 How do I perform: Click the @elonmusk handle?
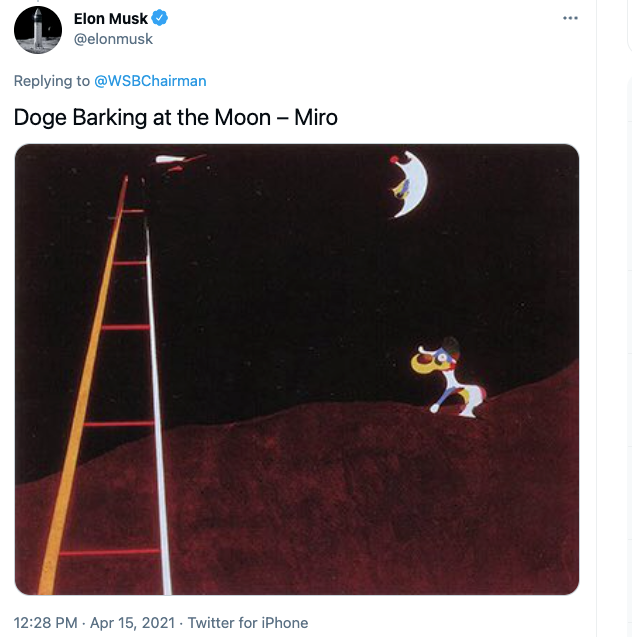pyautogui.click(x=113, y=39)
